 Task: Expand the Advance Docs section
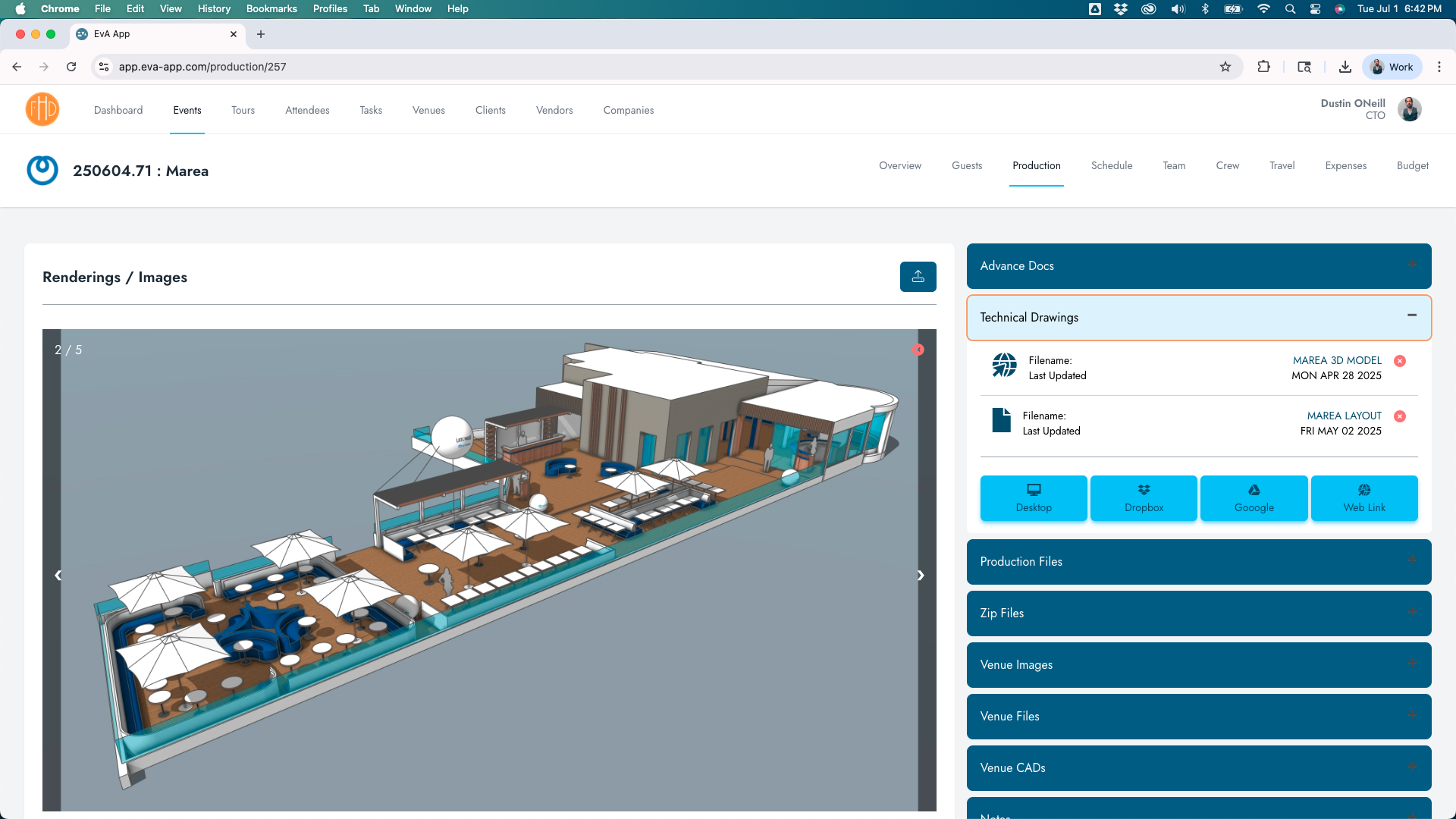click(1199, 266)
